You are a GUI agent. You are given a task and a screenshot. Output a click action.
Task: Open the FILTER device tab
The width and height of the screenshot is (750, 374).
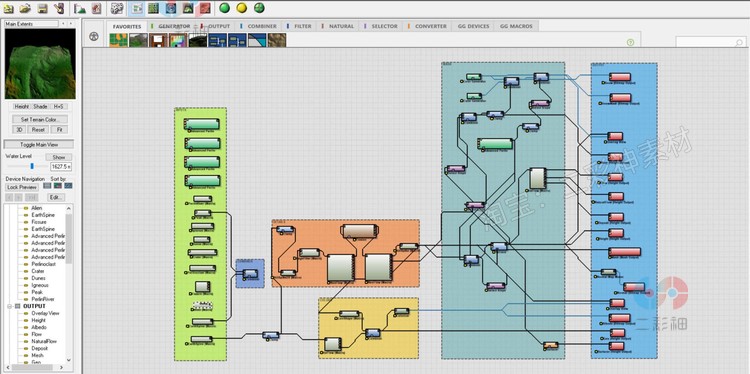pos(302,26)
